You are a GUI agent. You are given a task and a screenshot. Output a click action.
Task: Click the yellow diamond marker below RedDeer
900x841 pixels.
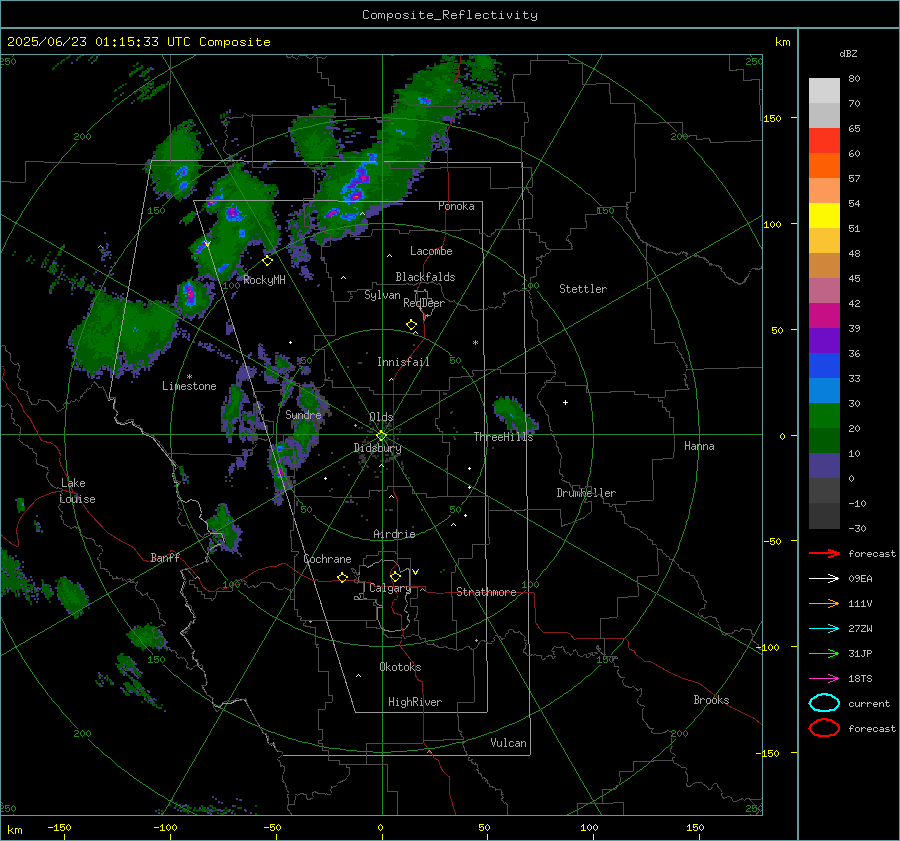tap(411, 325)
